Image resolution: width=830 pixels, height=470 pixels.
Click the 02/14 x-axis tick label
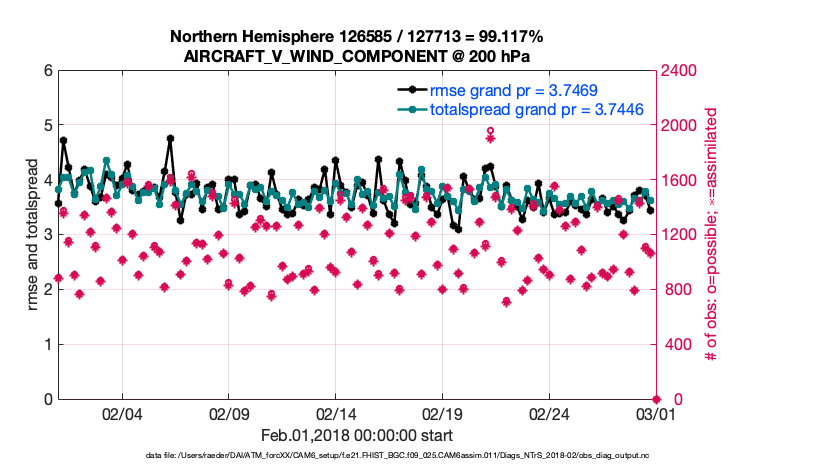point(336,413)
